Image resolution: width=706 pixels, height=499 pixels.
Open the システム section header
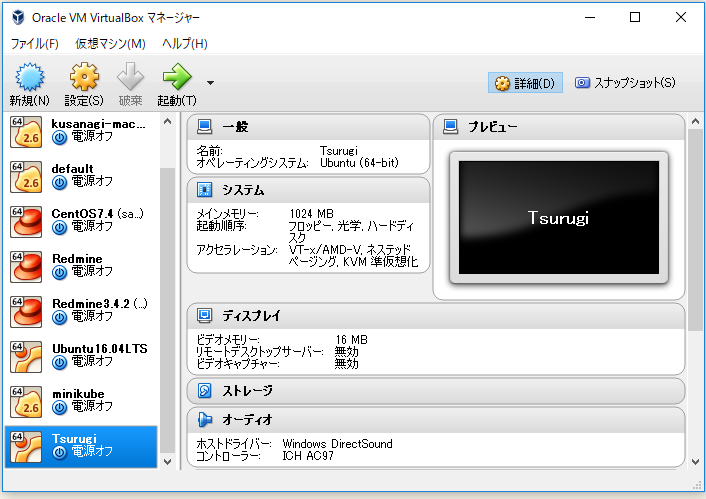tap(308, 190)
